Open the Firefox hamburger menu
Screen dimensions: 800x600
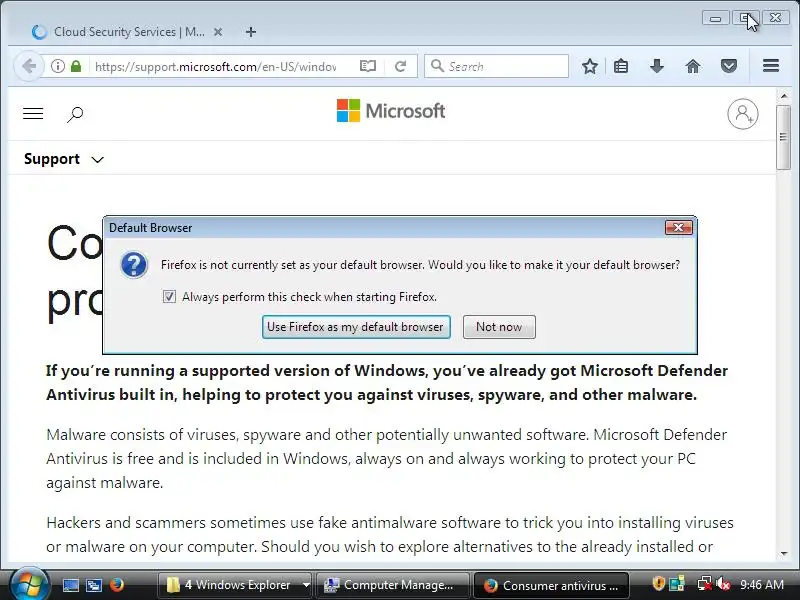[x=771, y=66]
